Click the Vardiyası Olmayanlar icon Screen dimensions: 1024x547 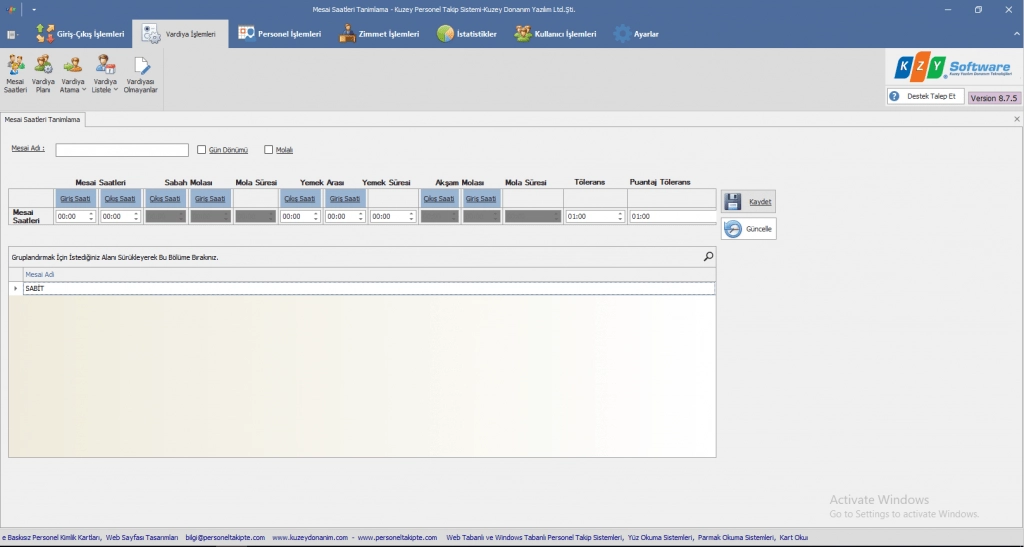pyautogui.click(x=142, y=74)
